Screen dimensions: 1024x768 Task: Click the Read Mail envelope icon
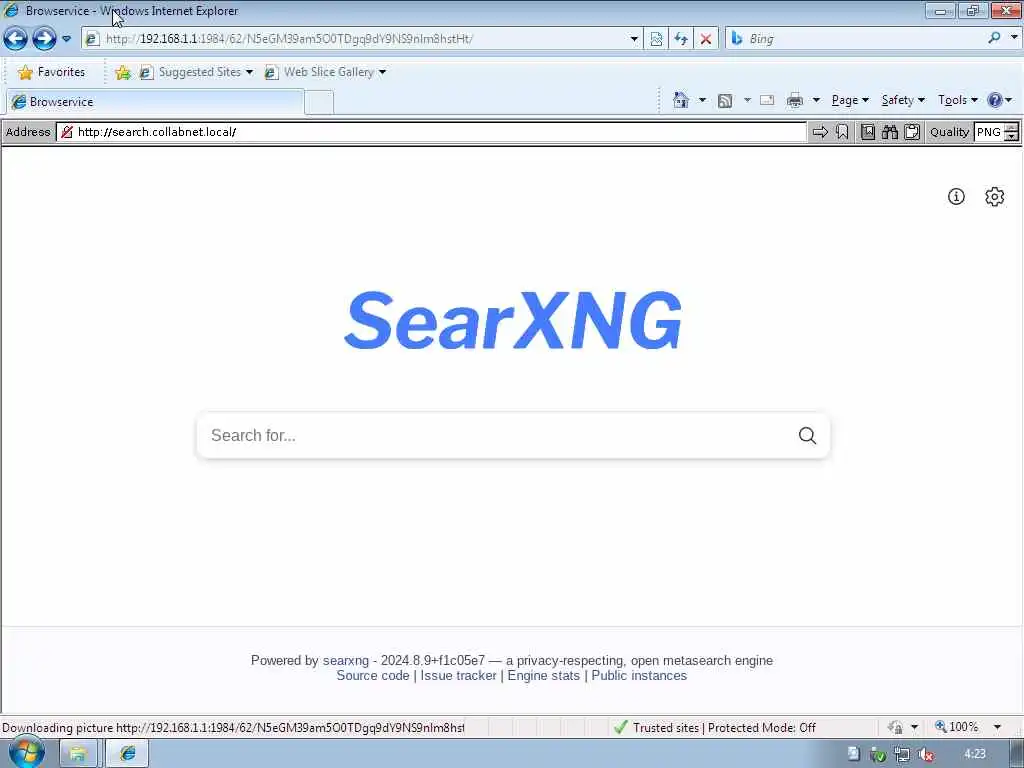(x=767, y=100)
